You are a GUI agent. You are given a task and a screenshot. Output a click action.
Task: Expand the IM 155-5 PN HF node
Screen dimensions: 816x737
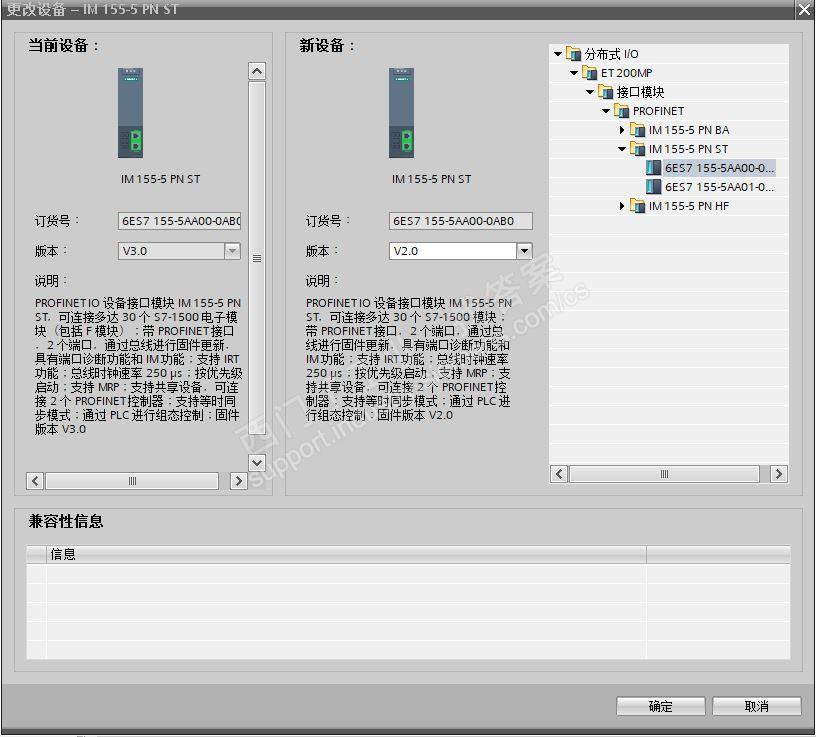tap(622, 206)
